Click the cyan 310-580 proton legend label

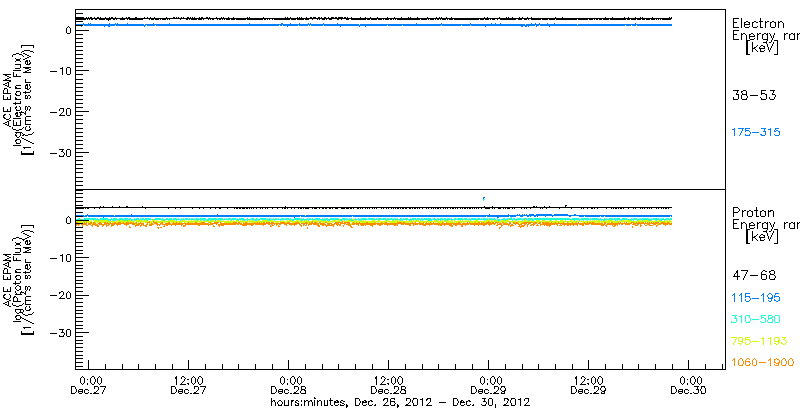point(756,320)
